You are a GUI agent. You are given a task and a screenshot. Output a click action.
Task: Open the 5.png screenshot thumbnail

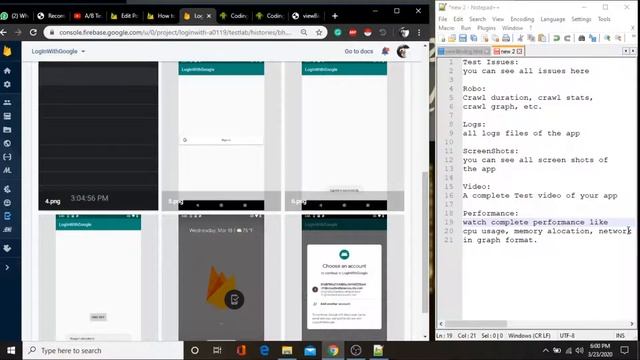[x=221, y=136]
